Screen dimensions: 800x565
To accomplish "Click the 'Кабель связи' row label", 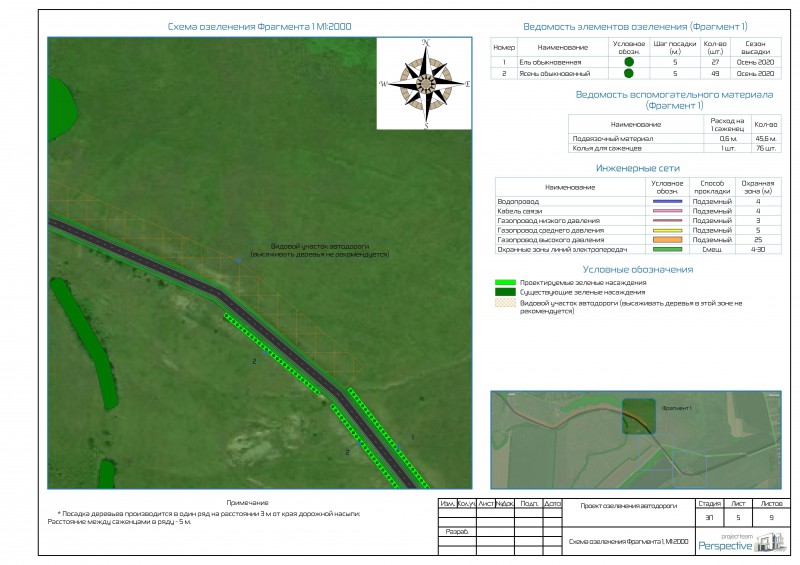I will 519,211.
